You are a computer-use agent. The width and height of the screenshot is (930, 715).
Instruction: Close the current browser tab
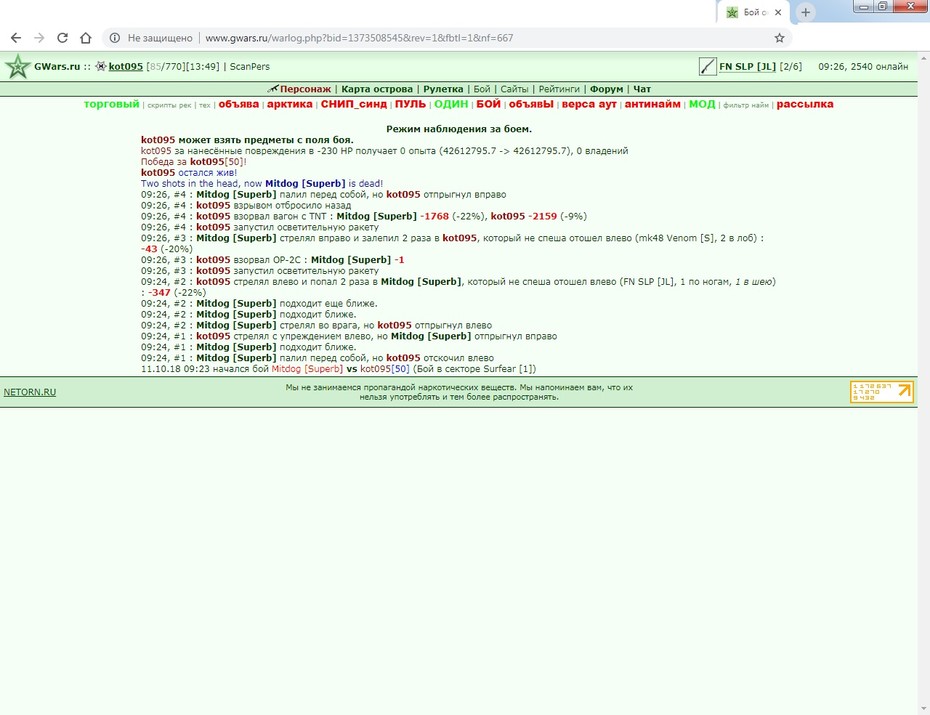coord(778,12)
